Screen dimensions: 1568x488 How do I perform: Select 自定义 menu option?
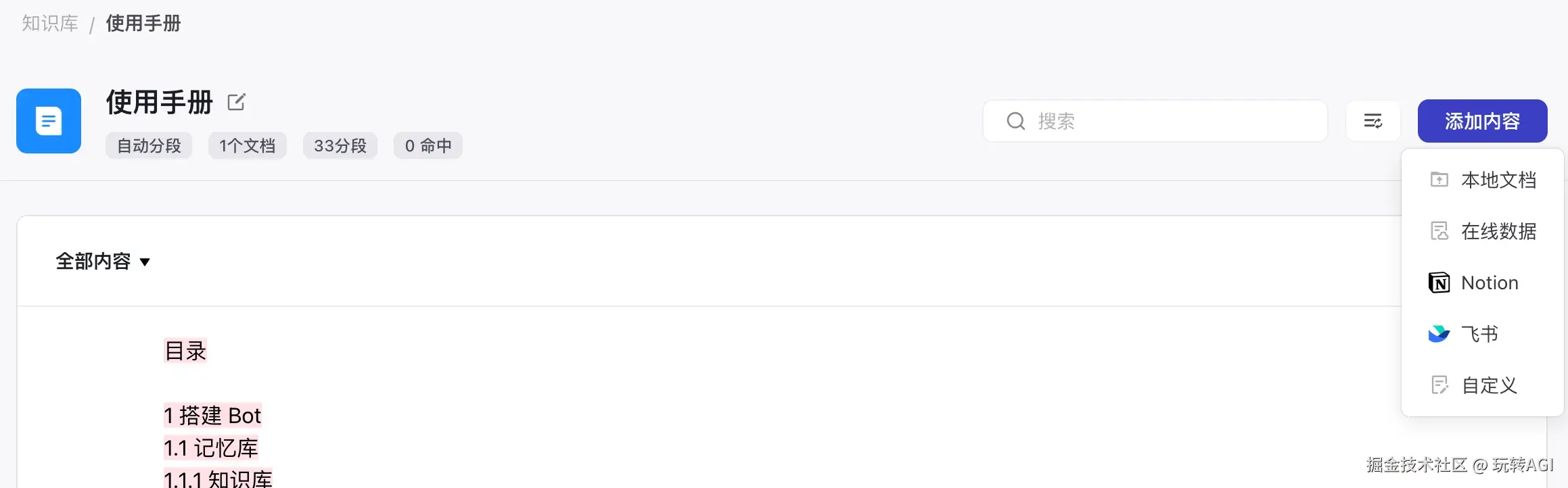[x=1489, y=385]
